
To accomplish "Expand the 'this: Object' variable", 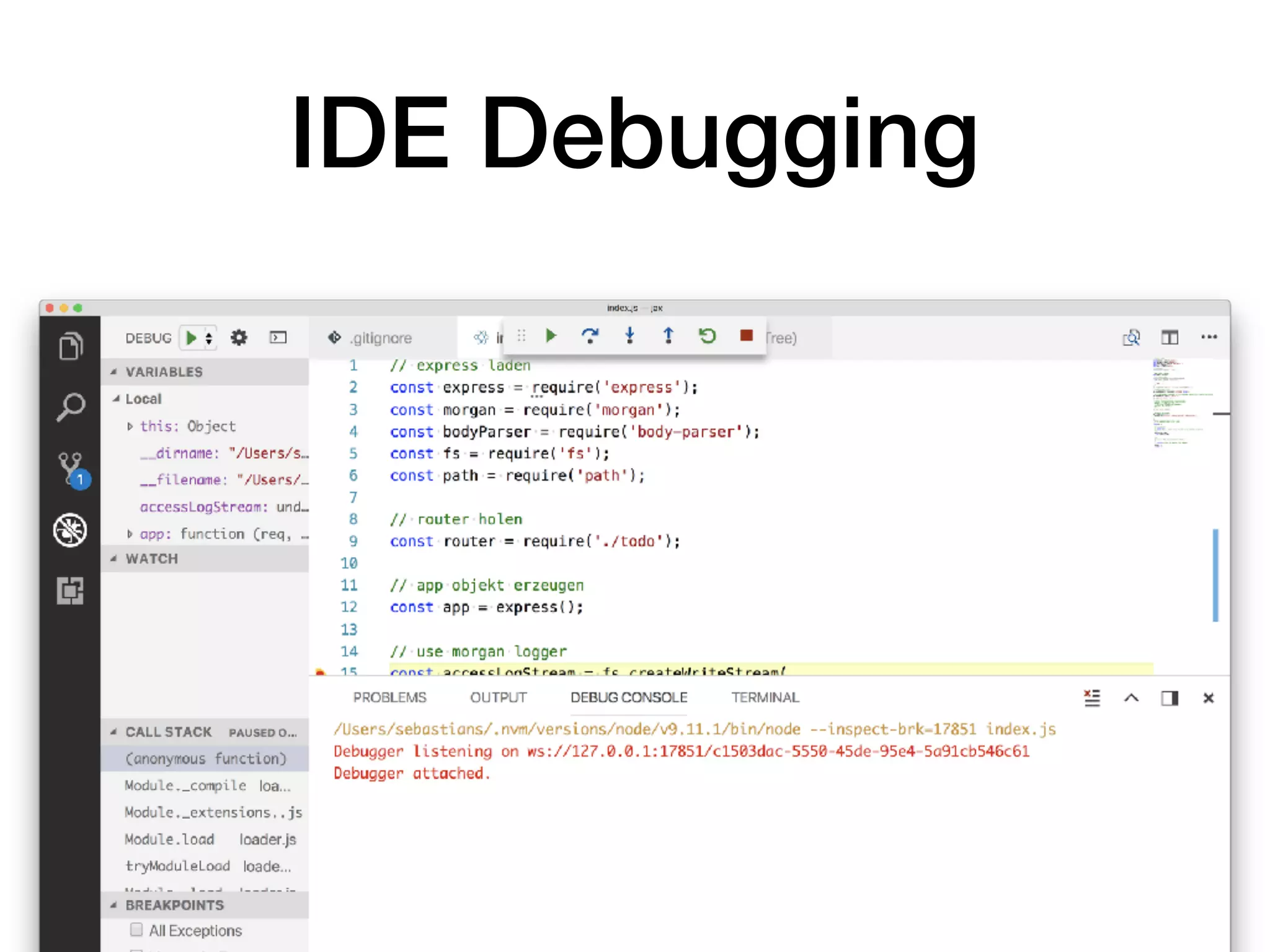I will point(130,426).
